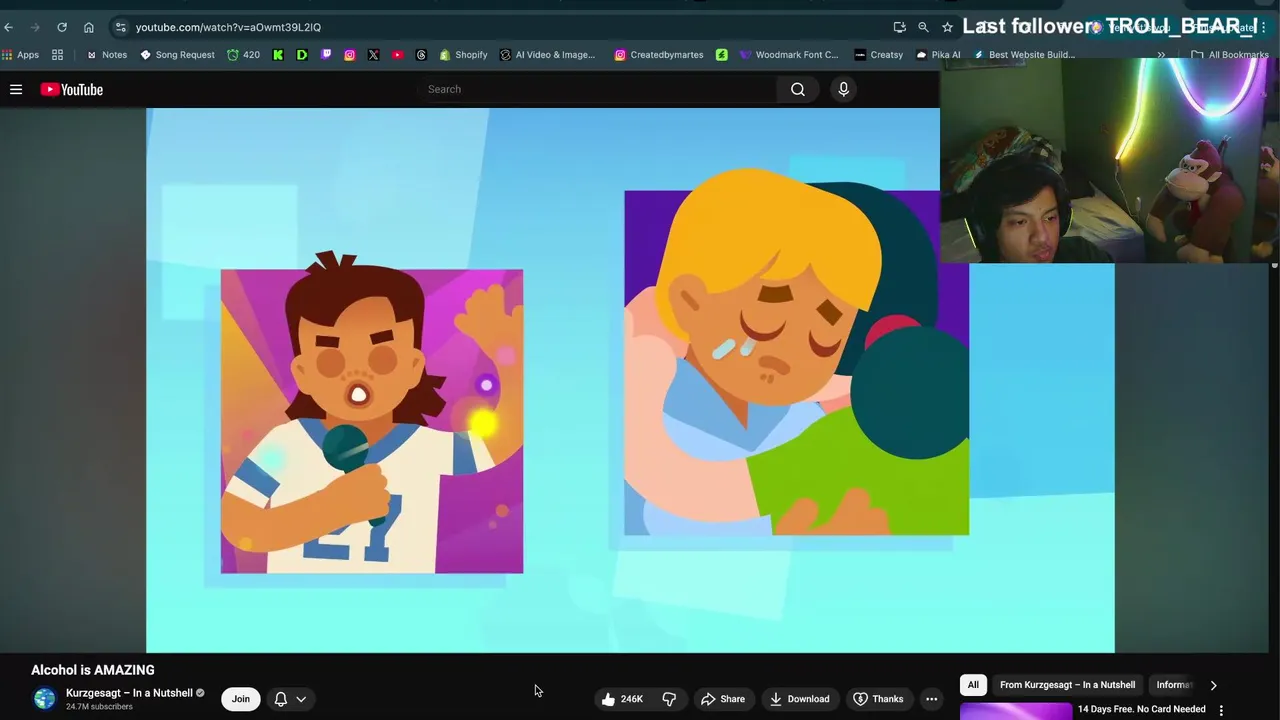Open AI Video & Image bookmark
This screenshot has width=1280, height=720.
[547, 55]
